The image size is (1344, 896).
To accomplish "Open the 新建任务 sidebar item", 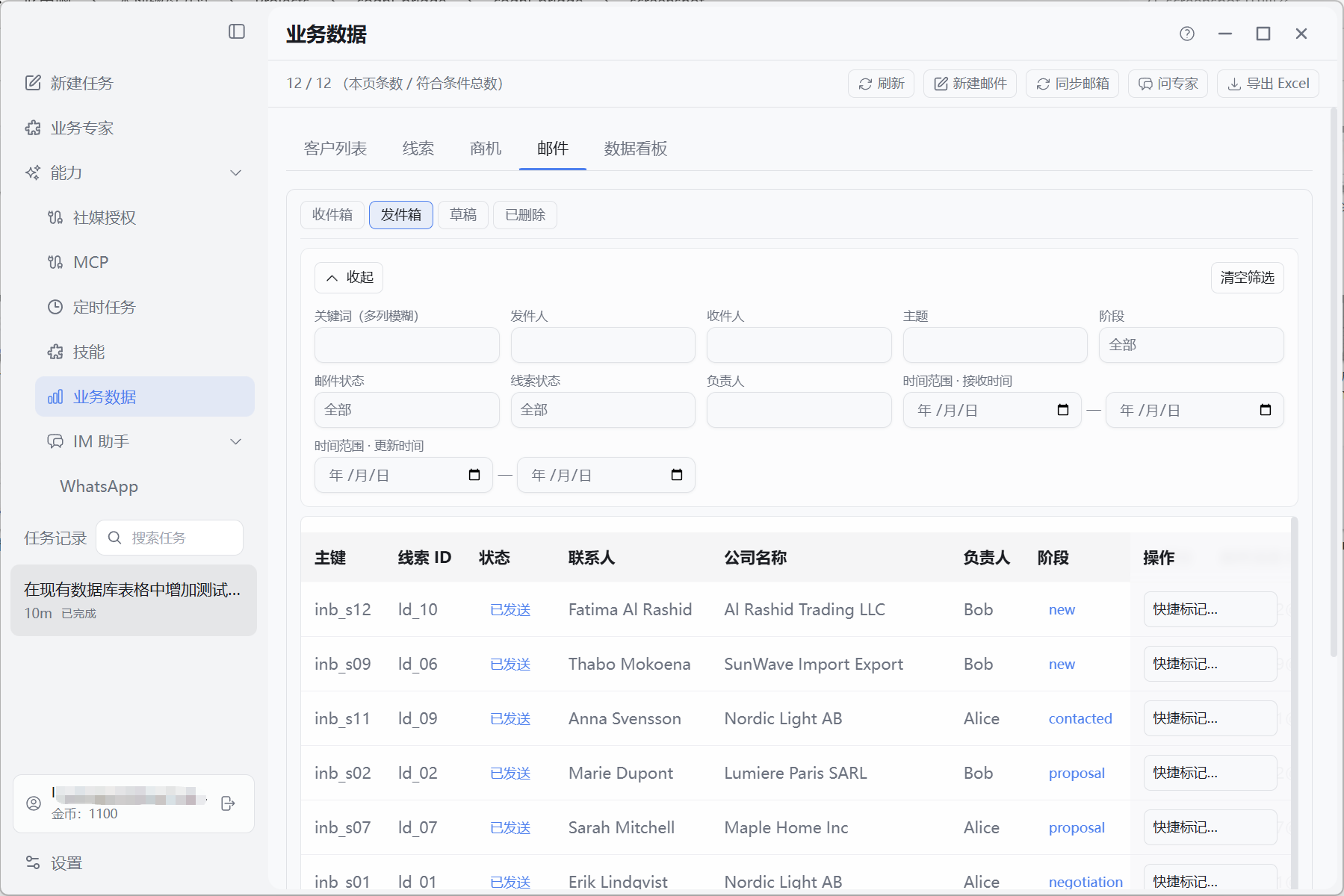I will tap(69, 83).
